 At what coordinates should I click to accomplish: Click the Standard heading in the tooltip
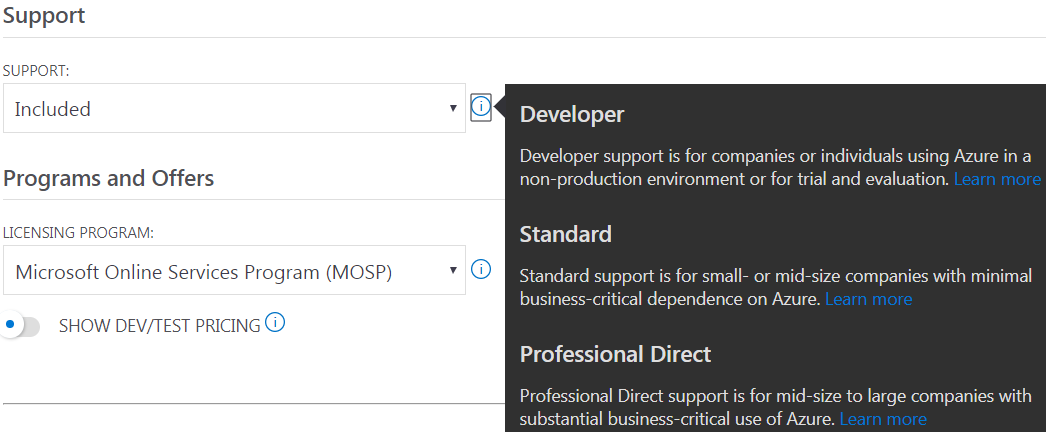click(565, 234)
